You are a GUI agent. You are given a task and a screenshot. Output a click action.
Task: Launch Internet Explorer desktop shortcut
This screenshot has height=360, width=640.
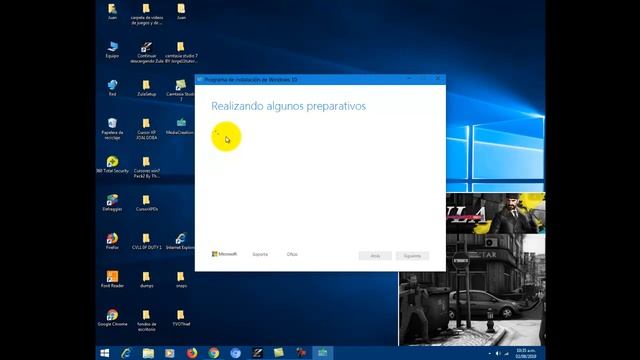pyautogui.click(x=180, y=241)
